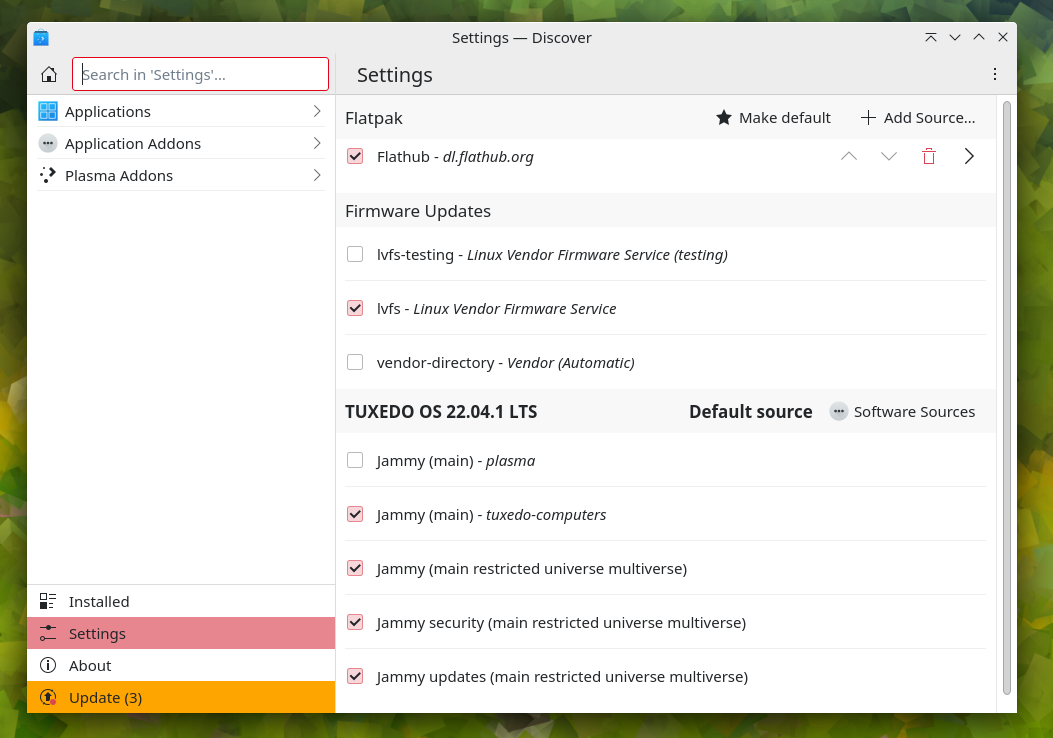Expand the Applications category chevron

(x=317, y=111)
